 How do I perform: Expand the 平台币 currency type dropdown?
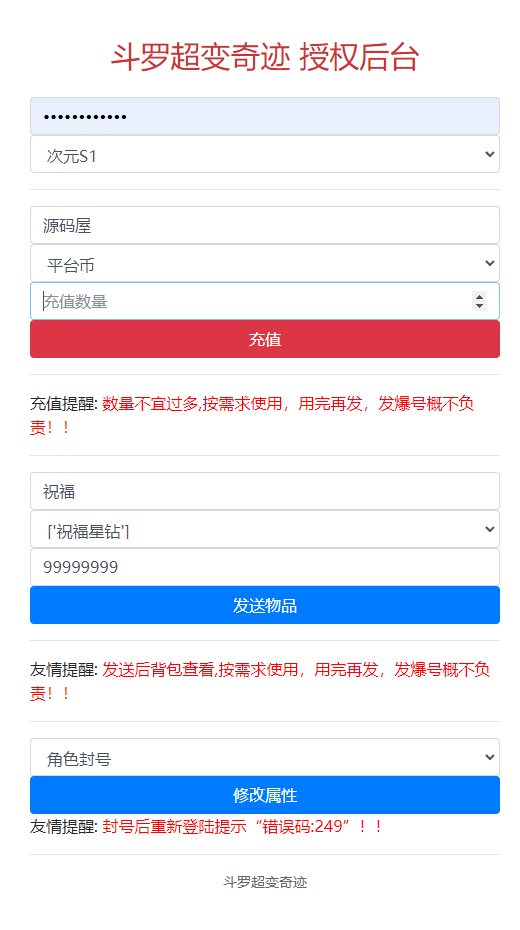tap(264, 263)
